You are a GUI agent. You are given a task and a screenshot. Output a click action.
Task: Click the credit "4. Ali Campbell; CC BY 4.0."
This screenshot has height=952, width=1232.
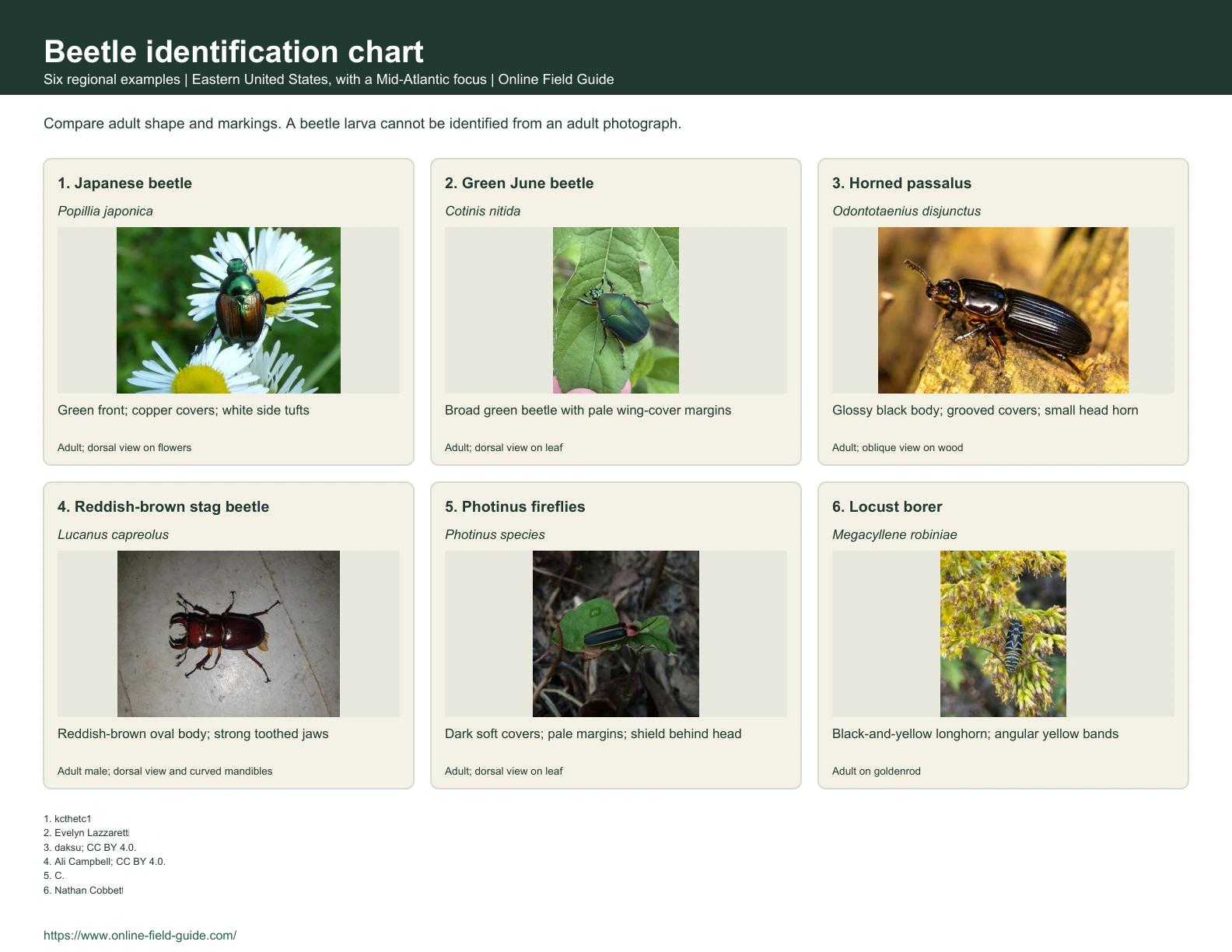(x=104, y=861)
